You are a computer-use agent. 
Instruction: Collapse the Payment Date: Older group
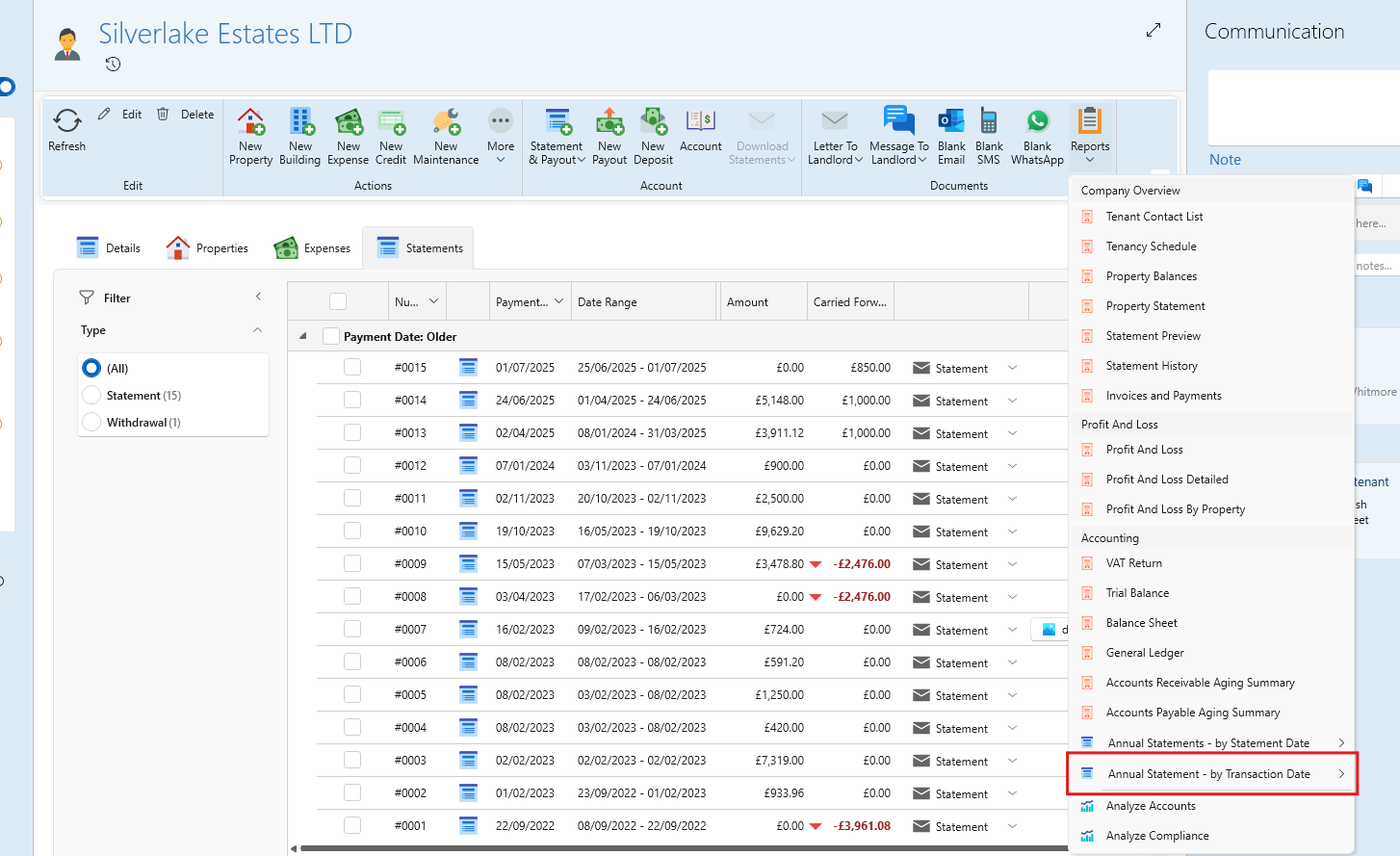[x=302, y=336]
